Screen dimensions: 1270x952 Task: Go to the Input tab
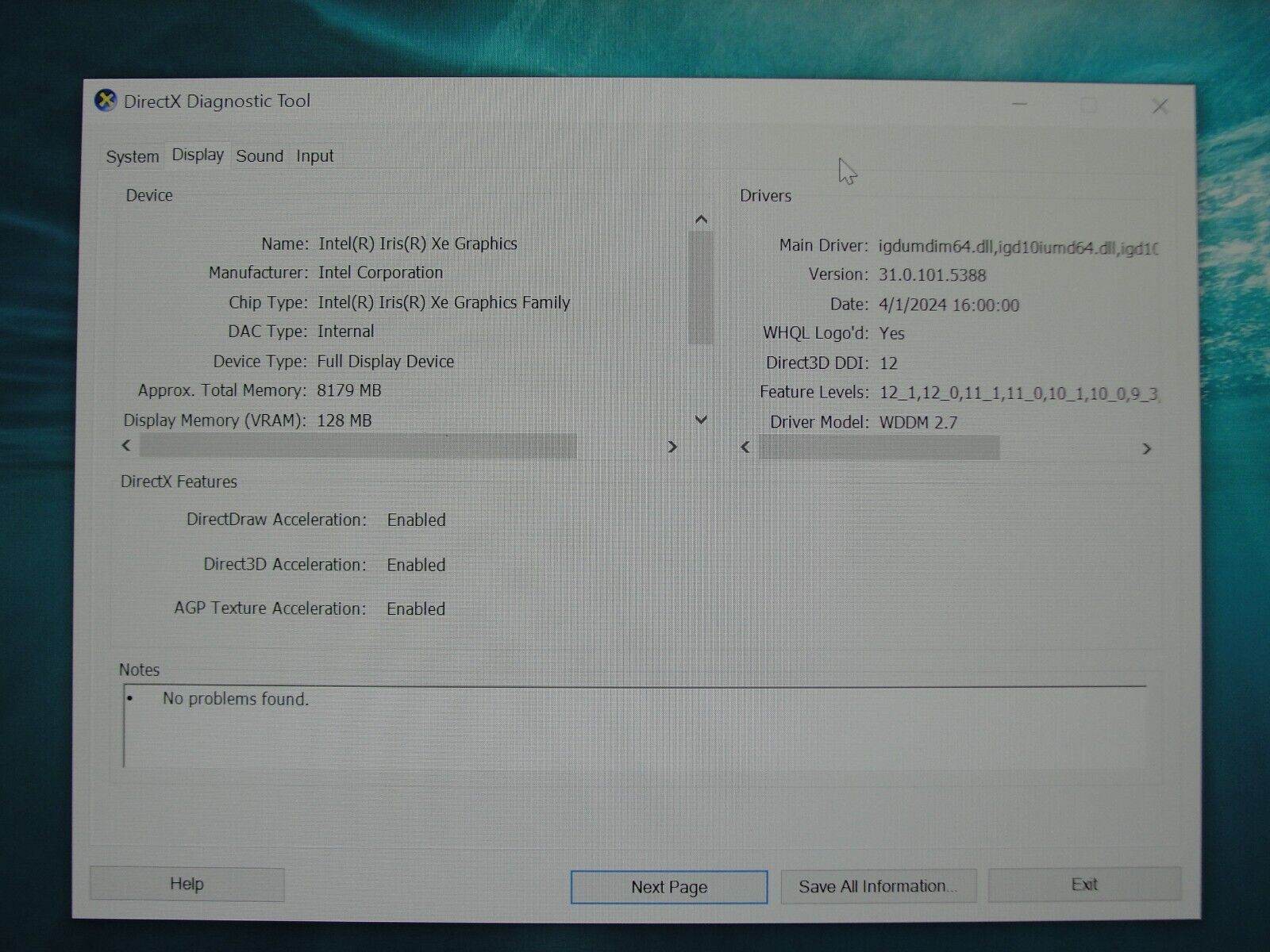315,156
